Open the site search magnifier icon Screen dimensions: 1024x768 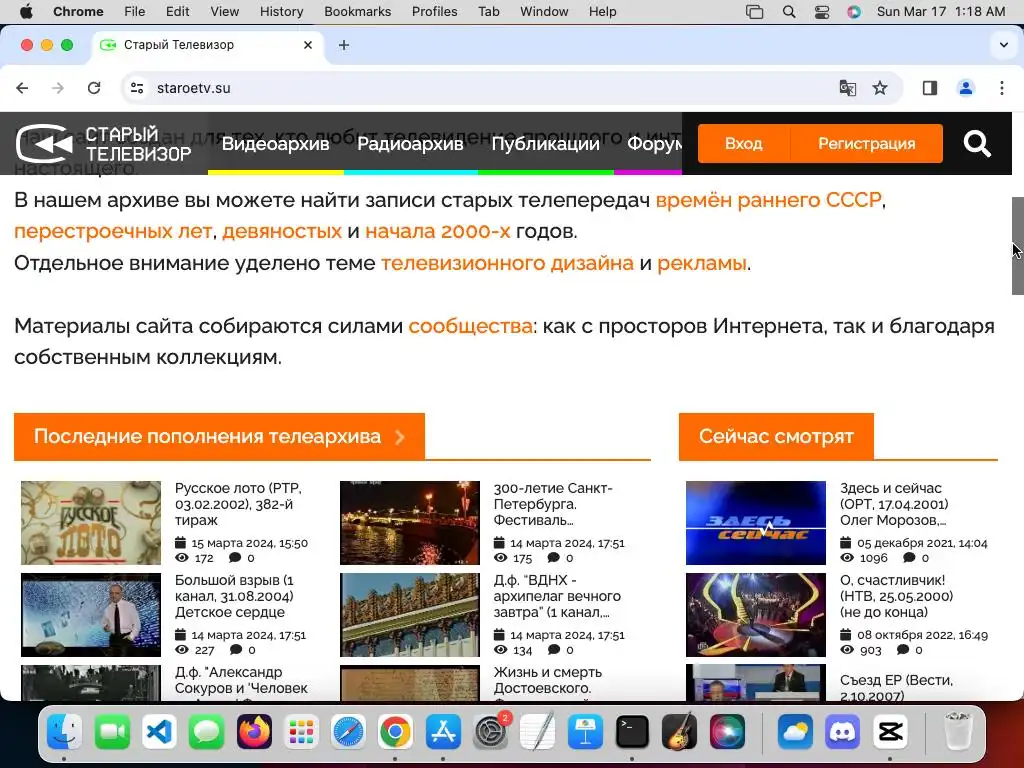pos(977,144)
